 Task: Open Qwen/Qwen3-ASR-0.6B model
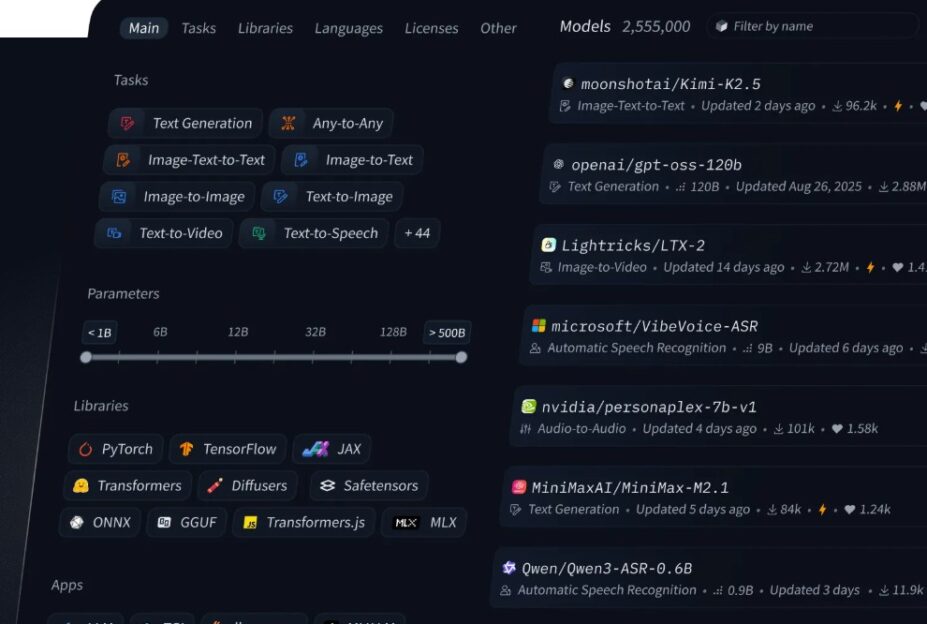(x=607, y=568)
